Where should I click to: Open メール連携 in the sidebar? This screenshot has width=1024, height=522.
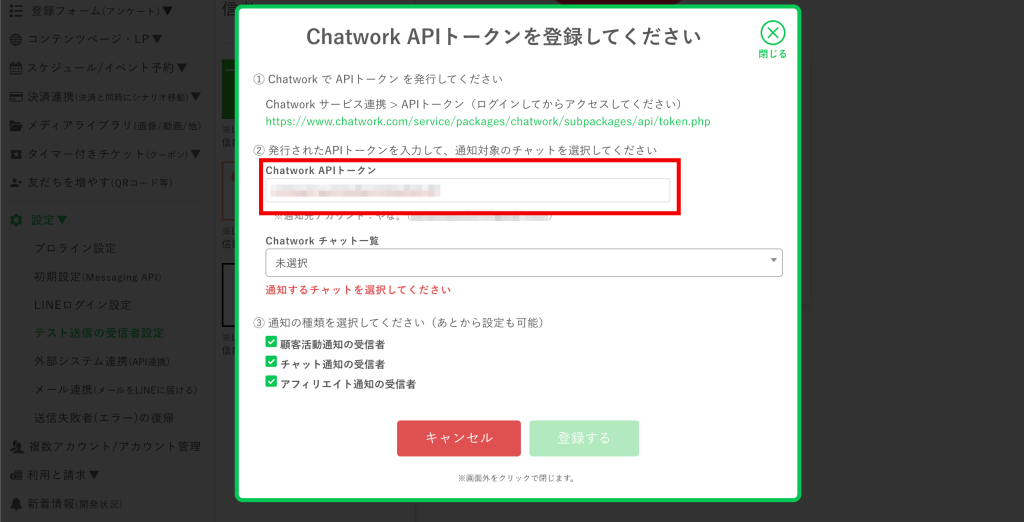[116, 390]
